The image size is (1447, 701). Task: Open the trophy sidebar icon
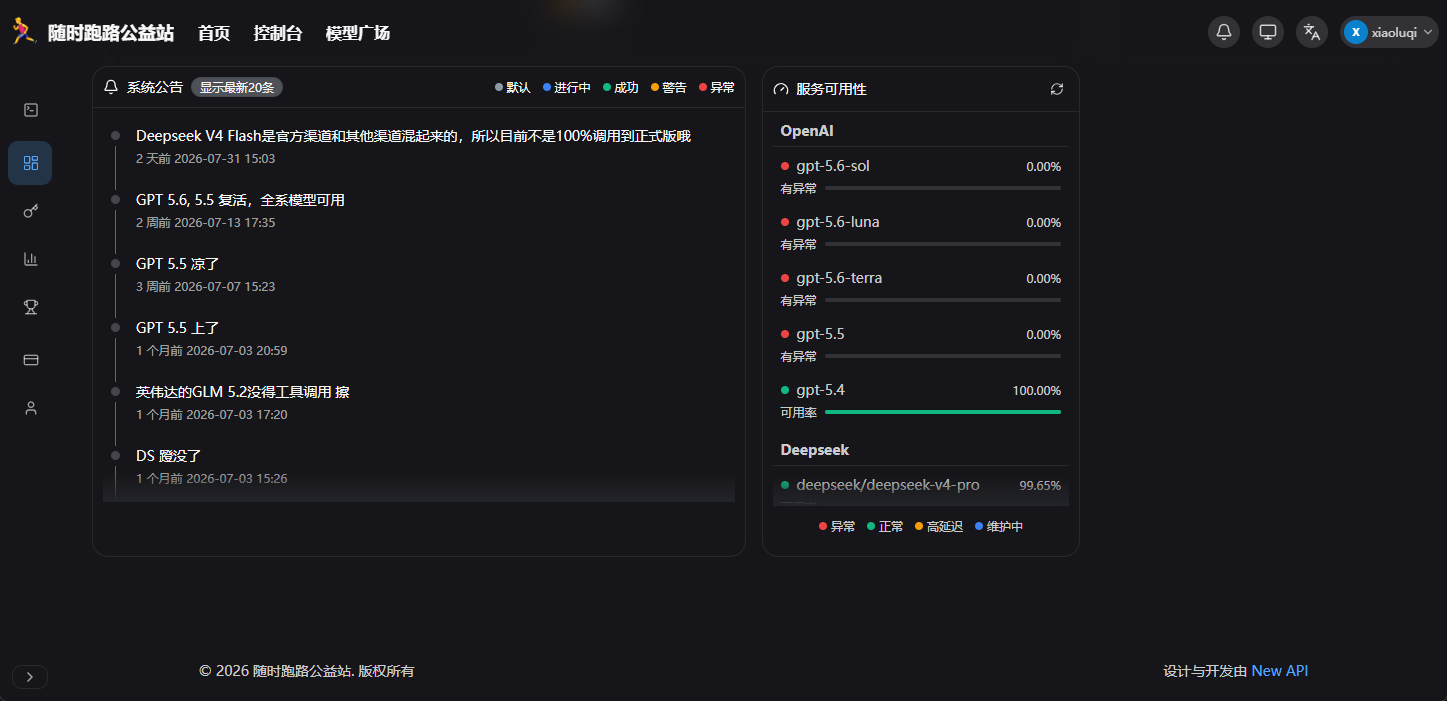point(31,307)
